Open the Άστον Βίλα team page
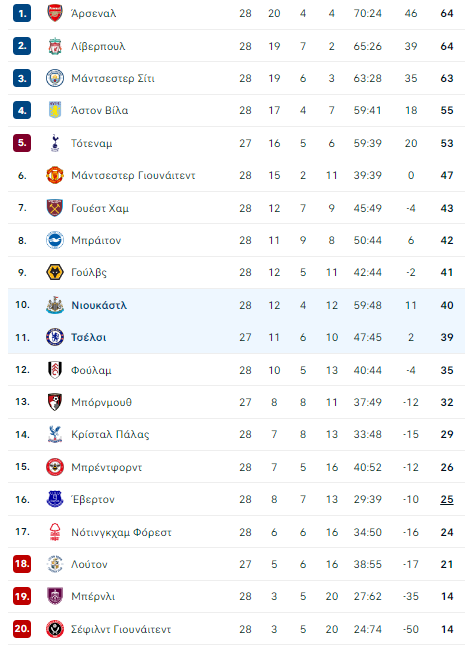465x646 pixels. click(x=100, y=110)
